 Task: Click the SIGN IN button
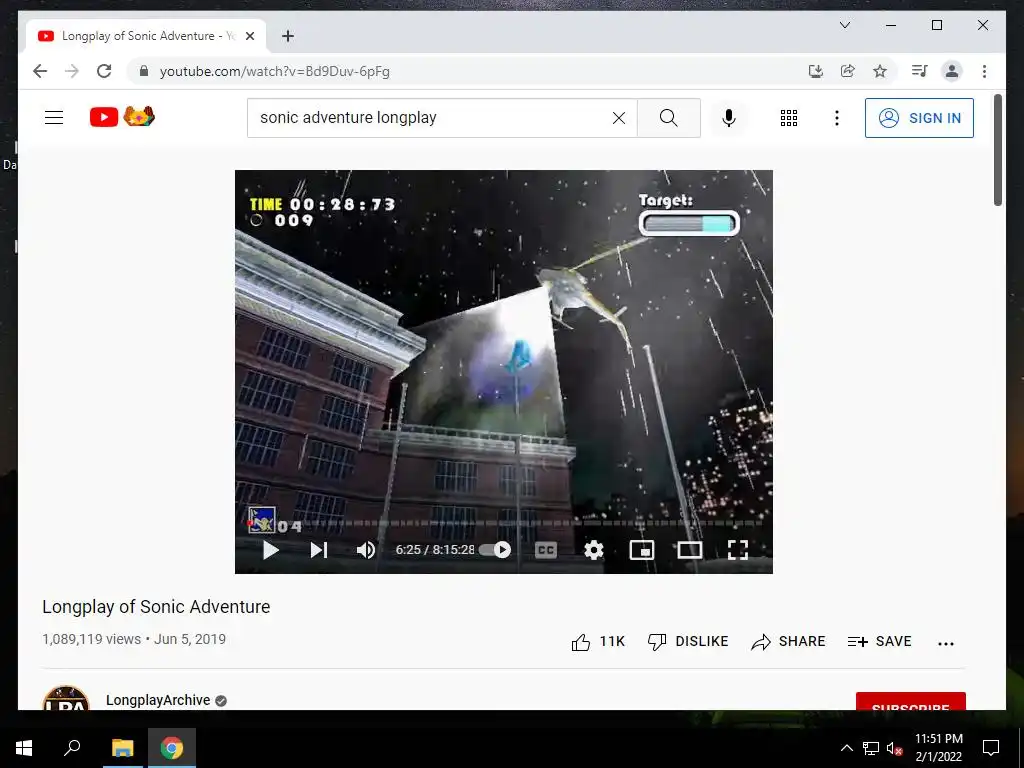(919, 118)
